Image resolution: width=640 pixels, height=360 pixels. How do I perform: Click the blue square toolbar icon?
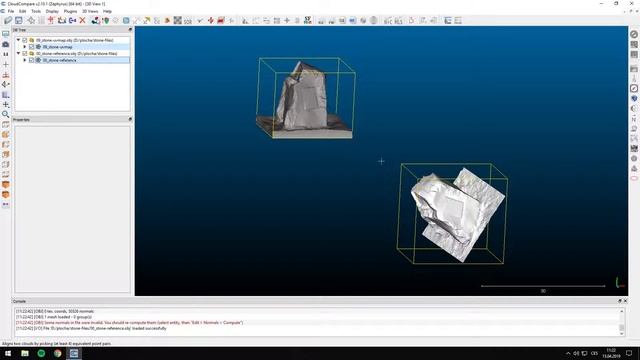126,20
